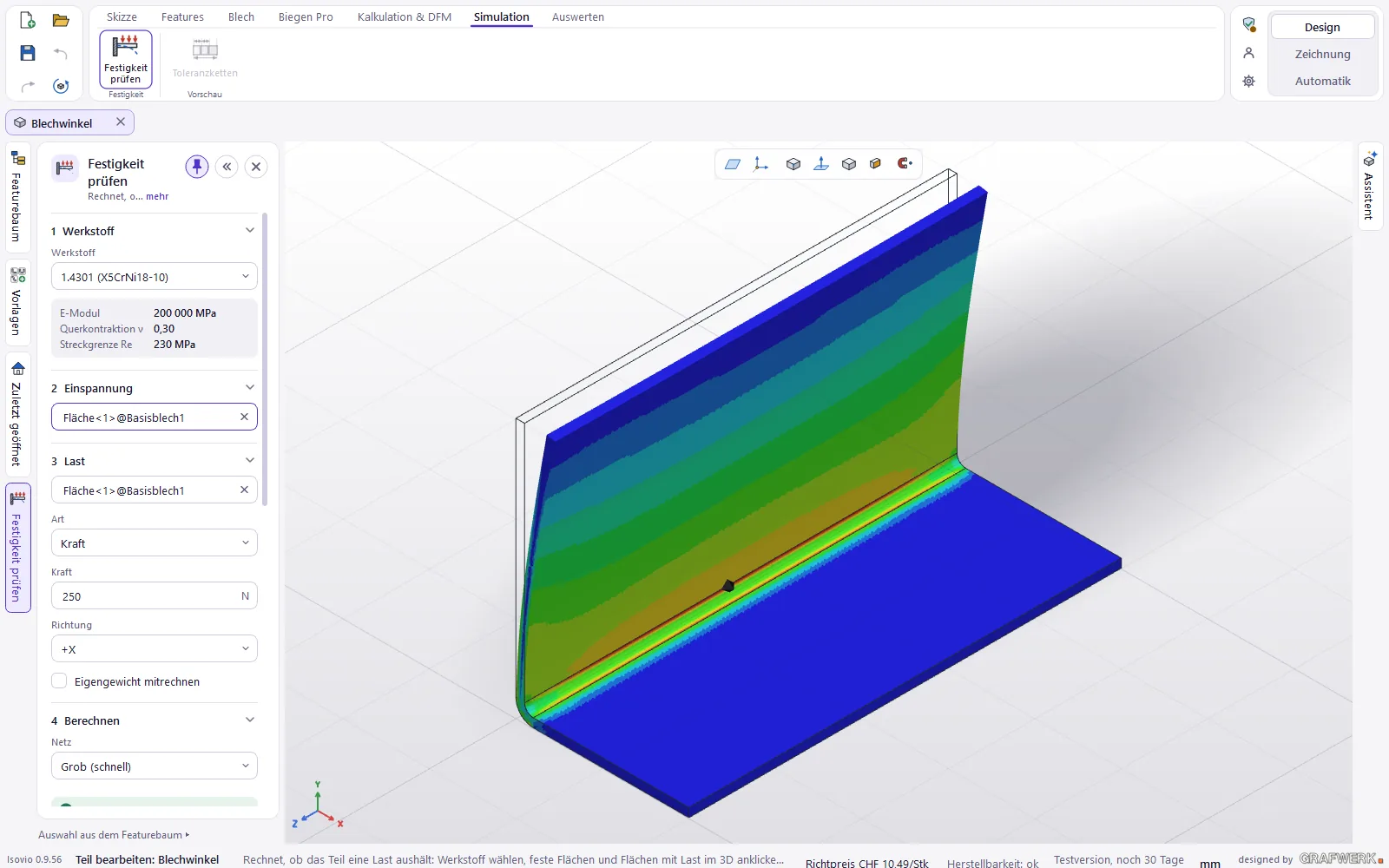Viewport: 1389px width, 868px height.
Task: Click the redo arrow icon
Action: click(28, 86)
